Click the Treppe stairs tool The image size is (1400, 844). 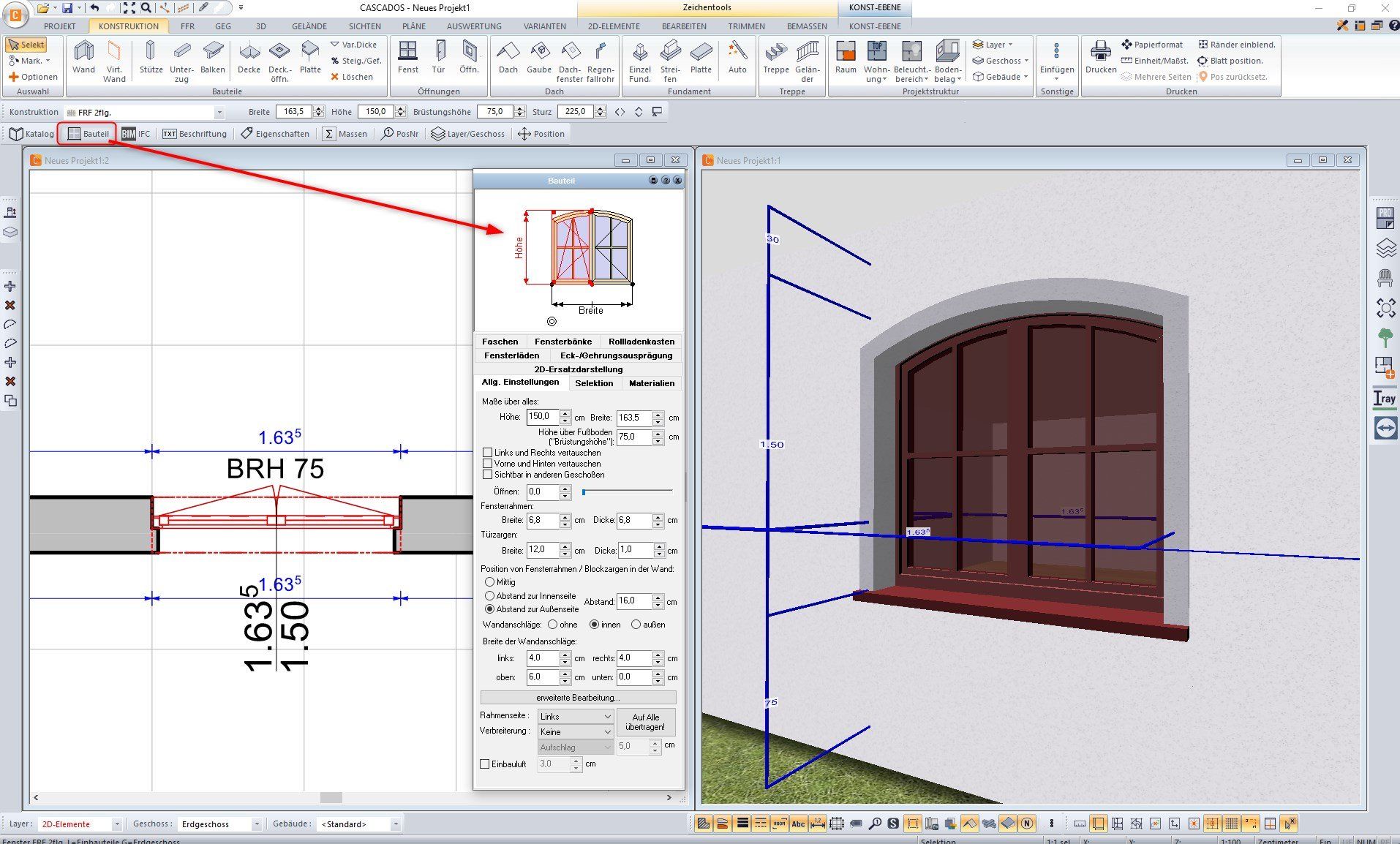point(775,57)
